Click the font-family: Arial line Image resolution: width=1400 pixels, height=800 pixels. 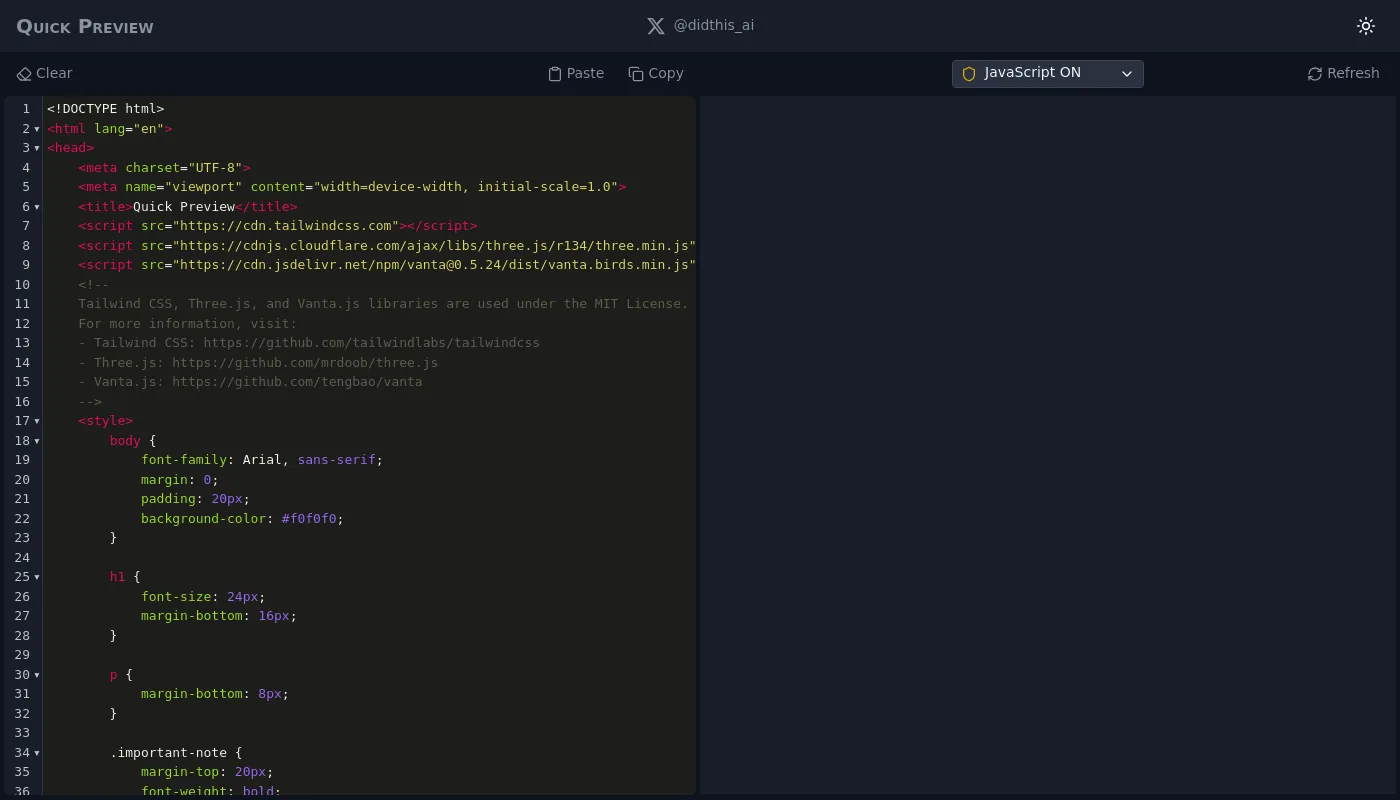[262, 460]
